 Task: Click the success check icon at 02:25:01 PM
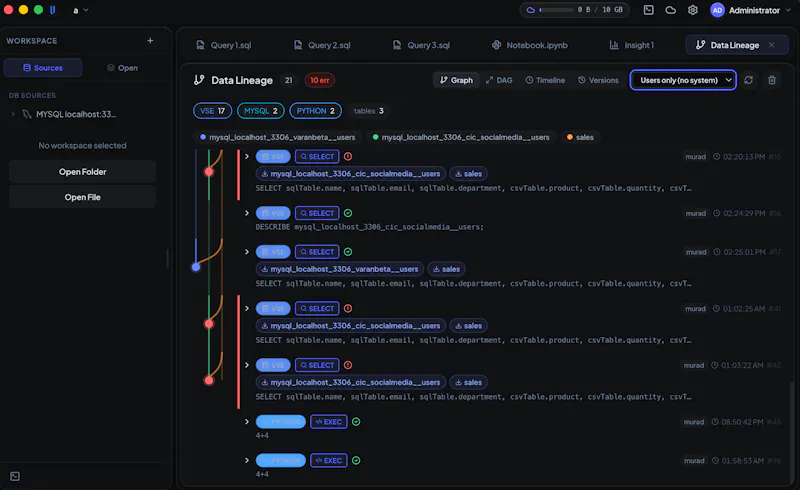pyautogui.click(x=348, y=252)
